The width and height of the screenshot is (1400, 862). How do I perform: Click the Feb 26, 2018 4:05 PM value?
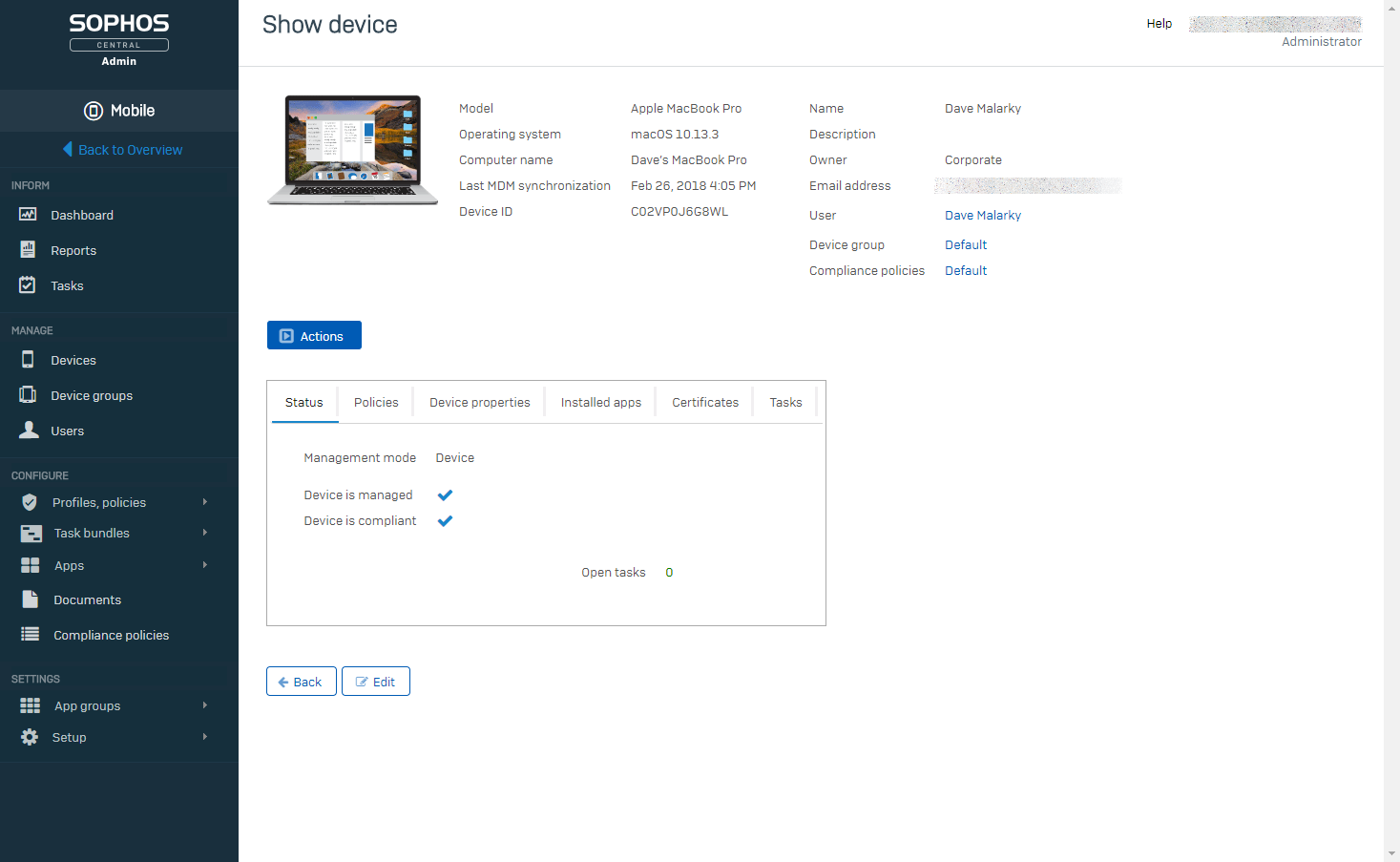tap(693, 185)
